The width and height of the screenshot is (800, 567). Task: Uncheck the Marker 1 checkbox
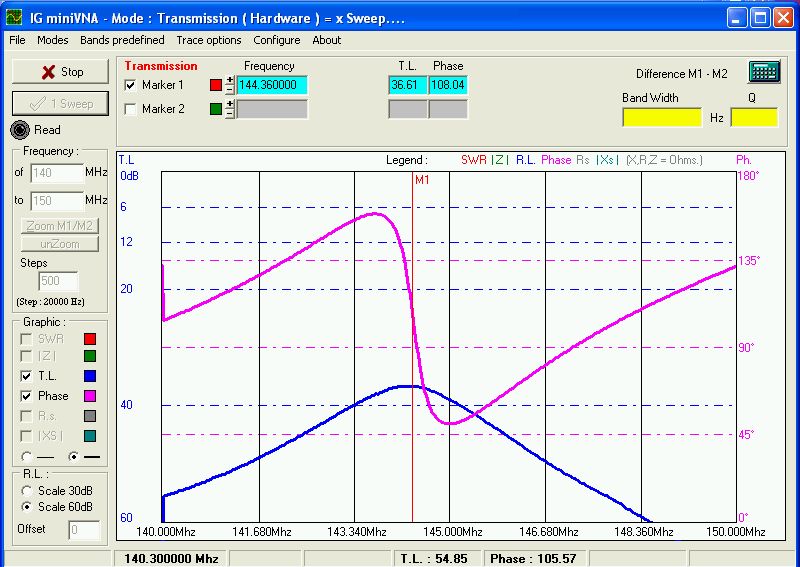pos(130,85)
